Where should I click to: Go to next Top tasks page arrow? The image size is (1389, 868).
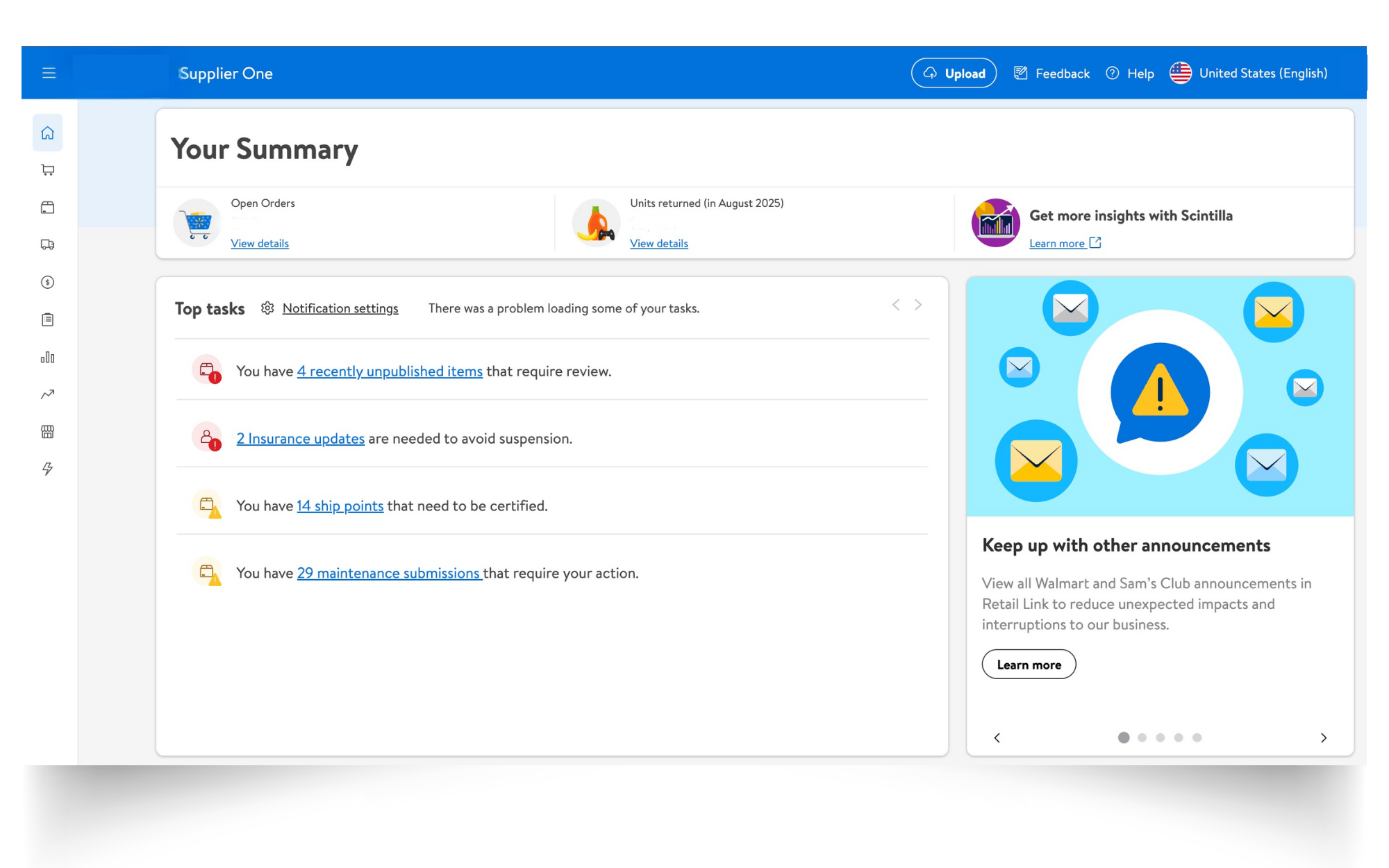coord(918,305)
